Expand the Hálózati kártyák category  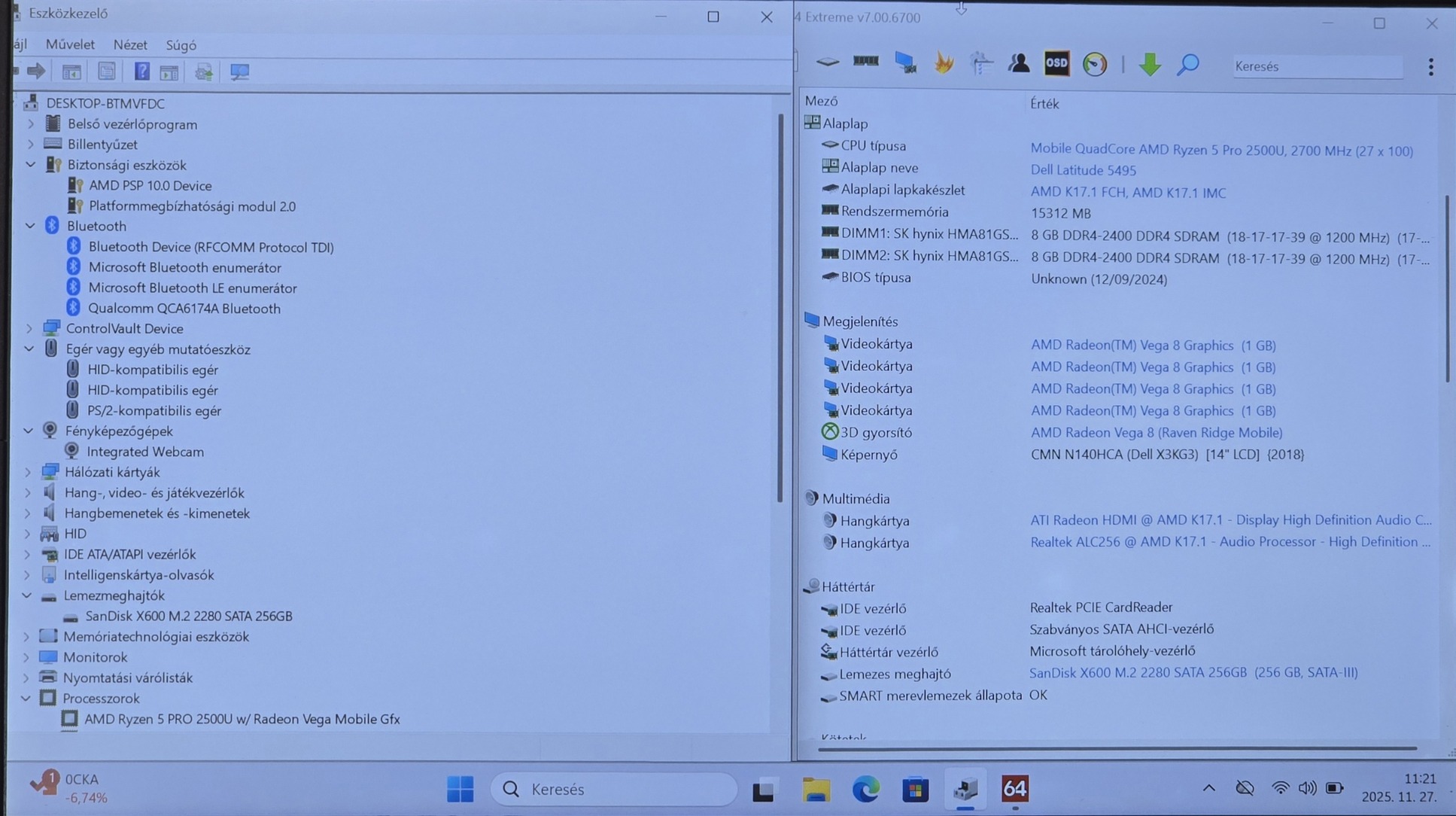[28, 472]
